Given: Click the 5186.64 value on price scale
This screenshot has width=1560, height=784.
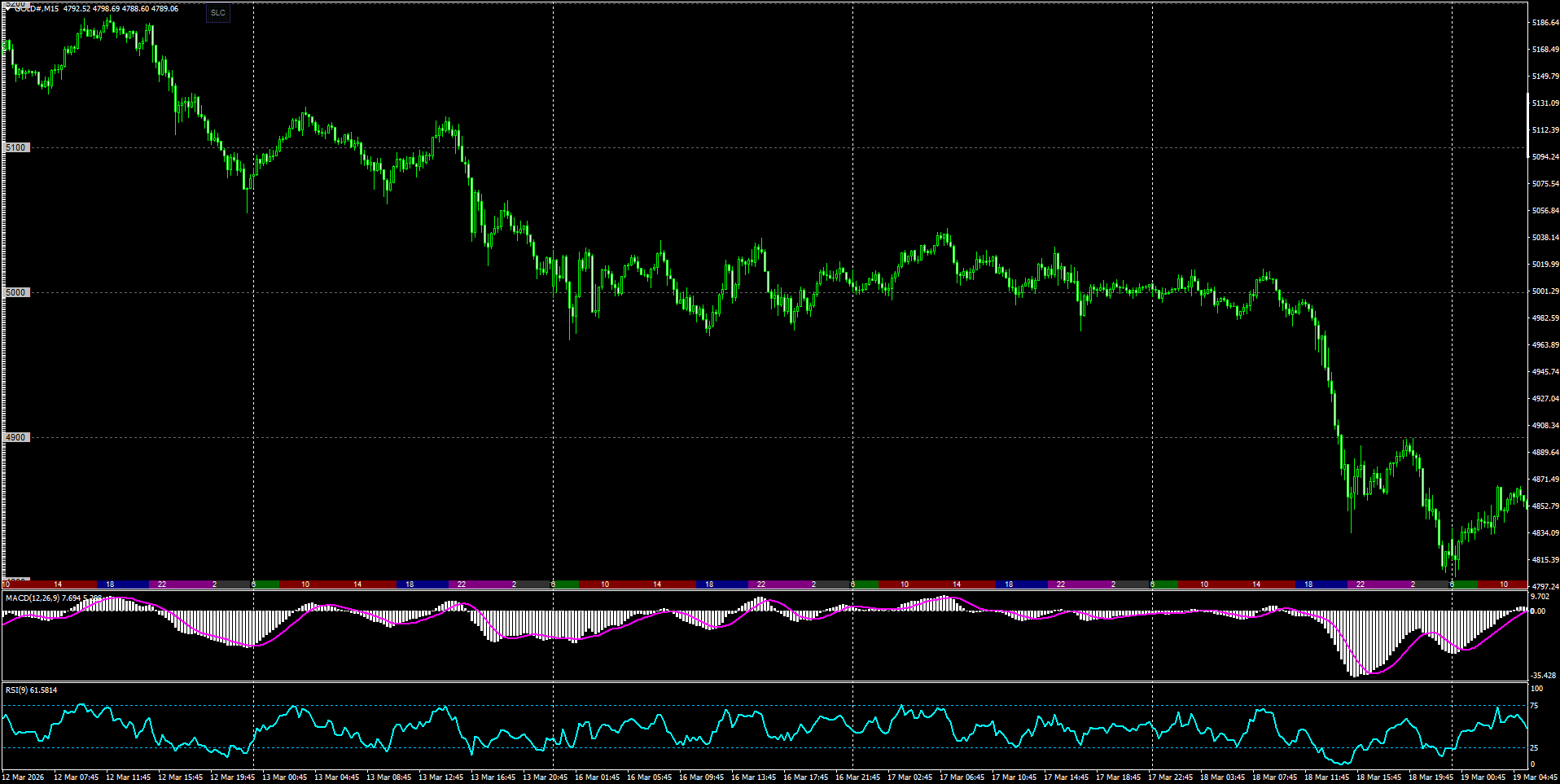Looking at the screenshot, I should point(1545,23).
